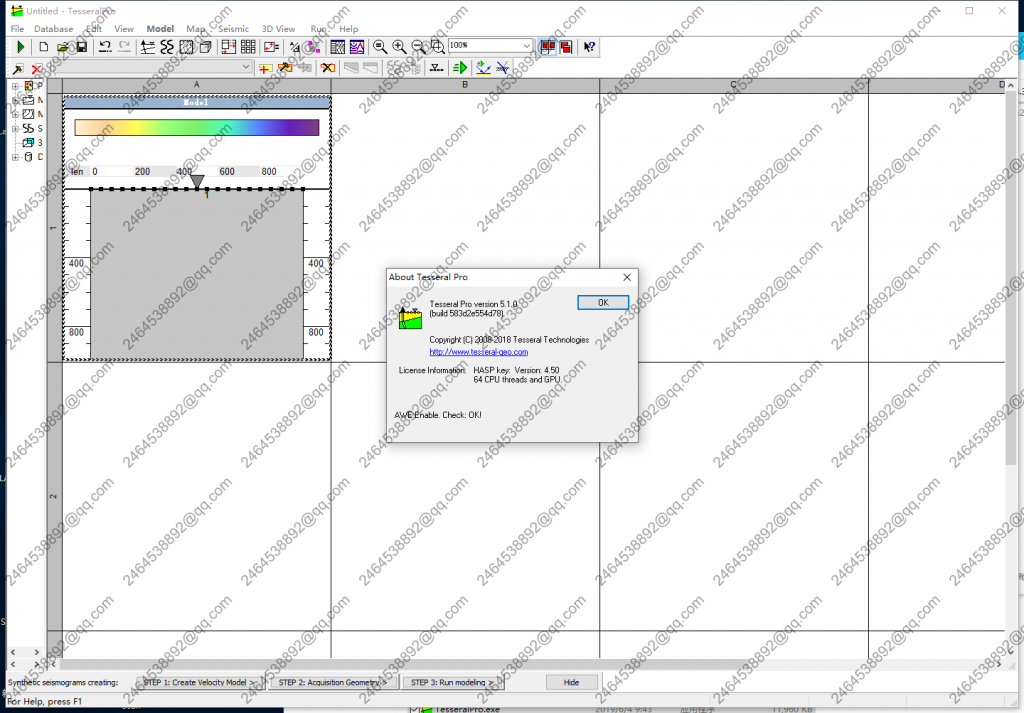Image resolution: width=1024 pixels, height=713 pixels.
Task: Click OK in About Tesseral Pro dialog
Action: coord(603,302)
